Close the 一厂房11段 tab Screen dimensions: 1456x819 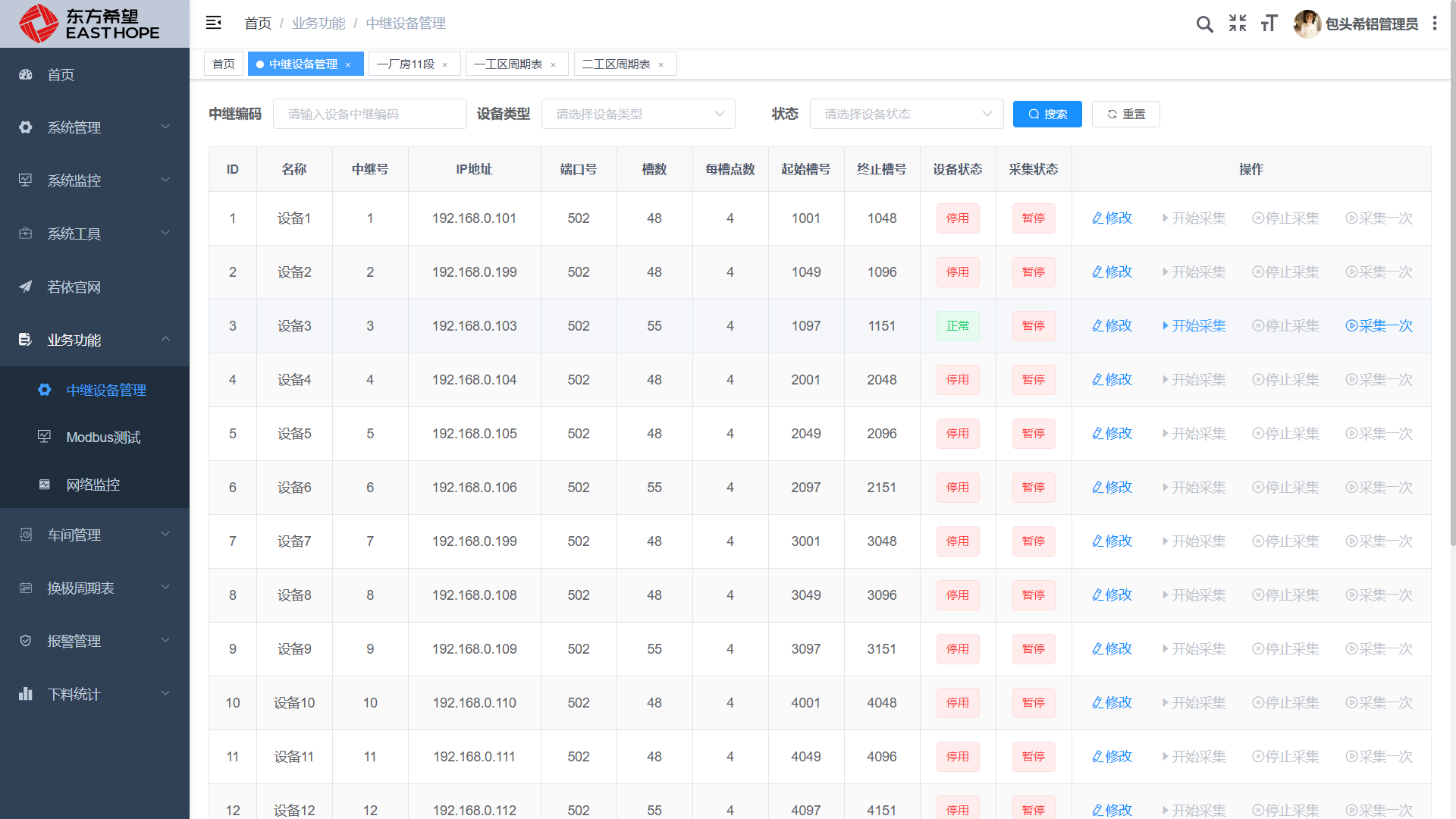pos(446,64)
